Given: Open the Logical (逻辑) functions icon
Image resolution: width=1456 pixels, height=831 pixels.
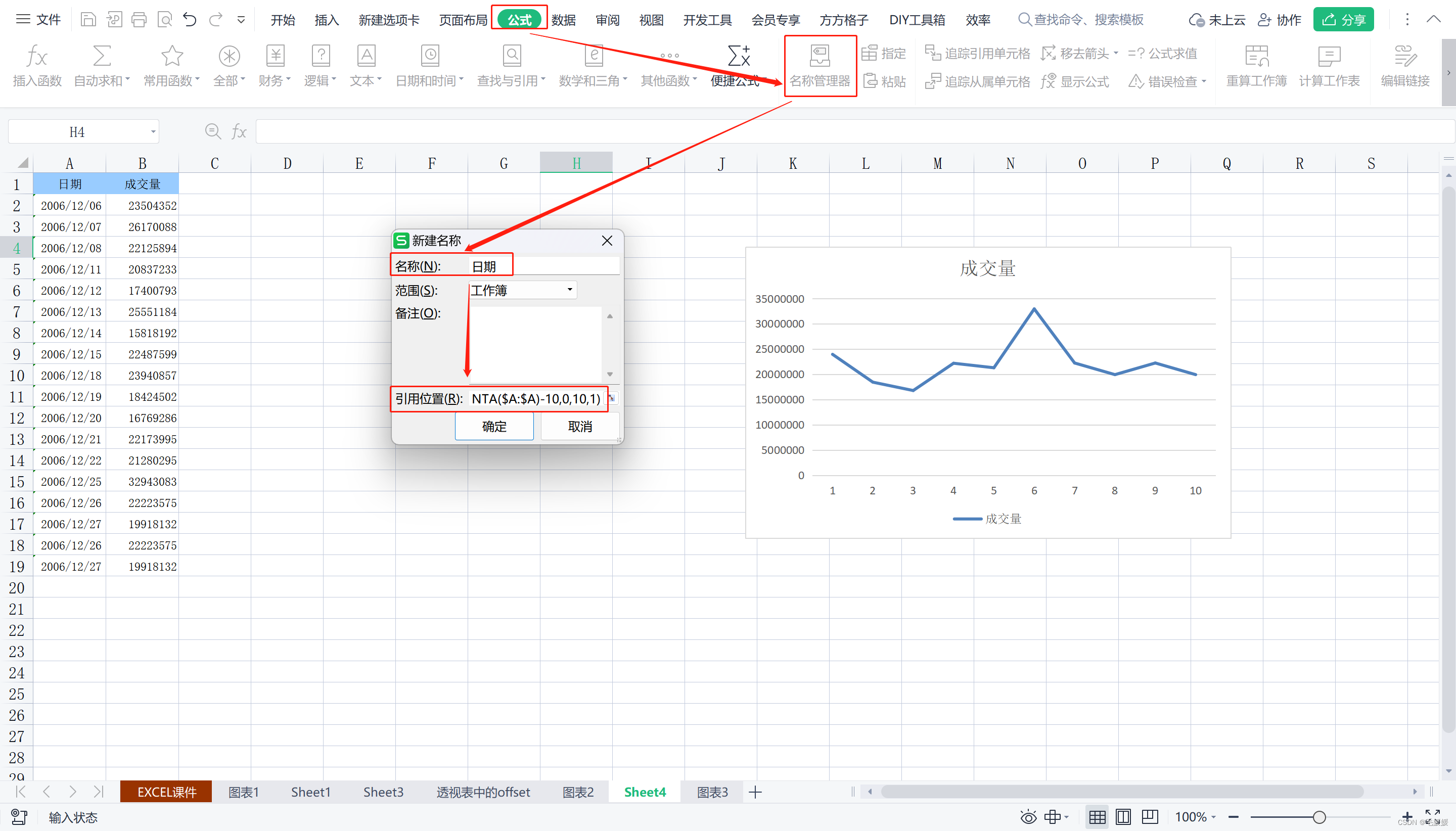Looking at the screenshot, I should [320, 66].
